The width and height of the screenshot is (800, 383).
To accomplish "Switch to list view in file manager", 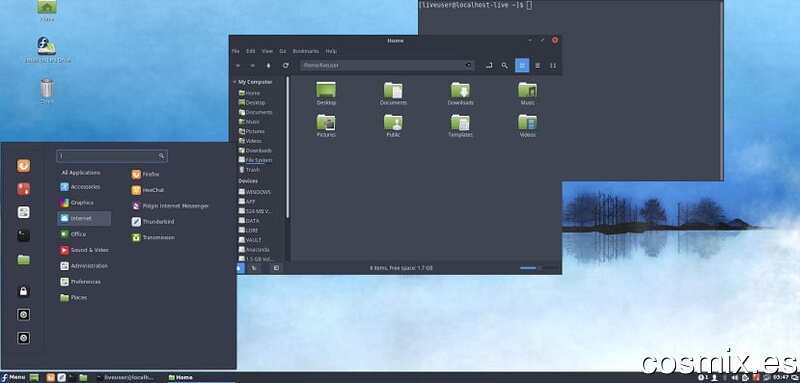I will (537, 65).
